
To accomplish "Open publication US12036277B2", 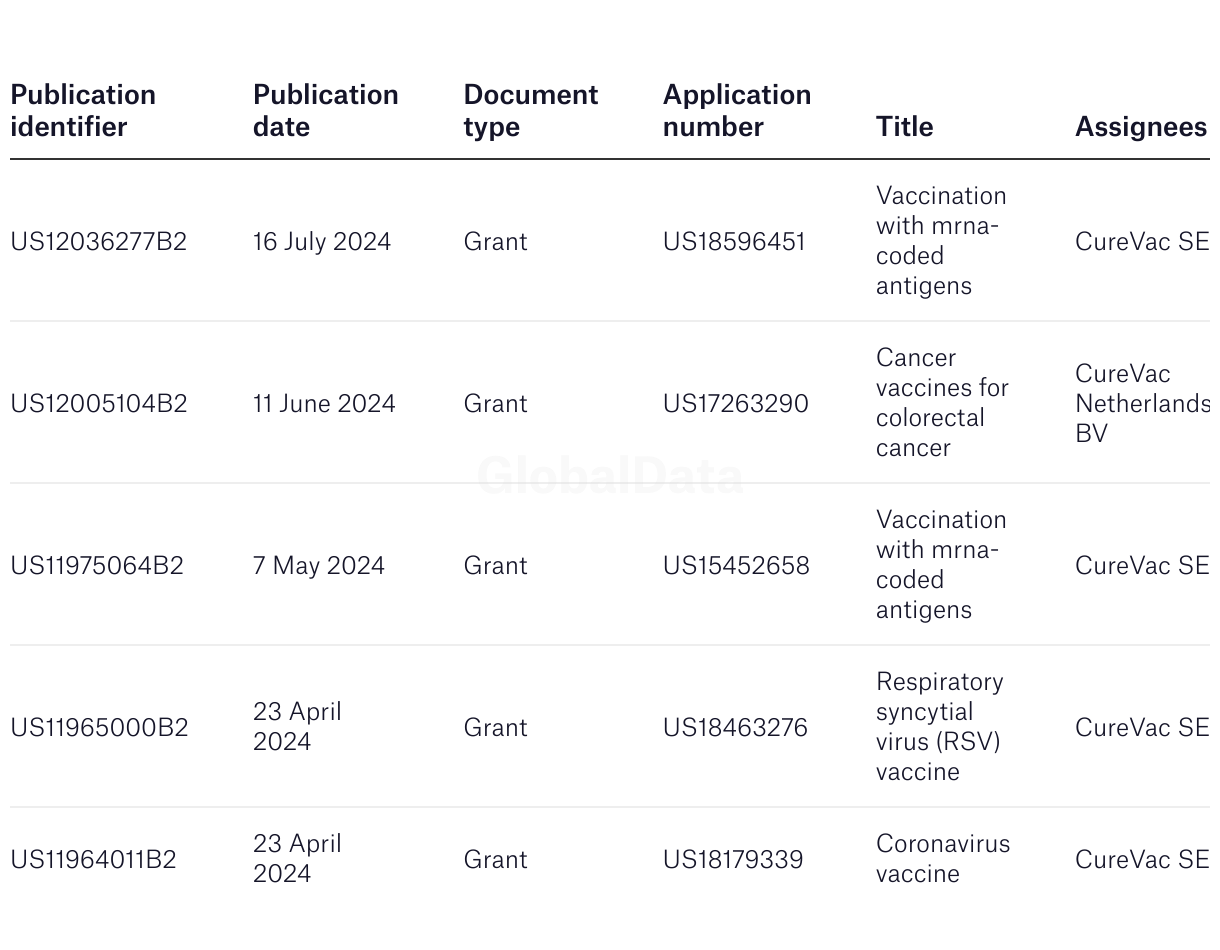I will [98, 242].
